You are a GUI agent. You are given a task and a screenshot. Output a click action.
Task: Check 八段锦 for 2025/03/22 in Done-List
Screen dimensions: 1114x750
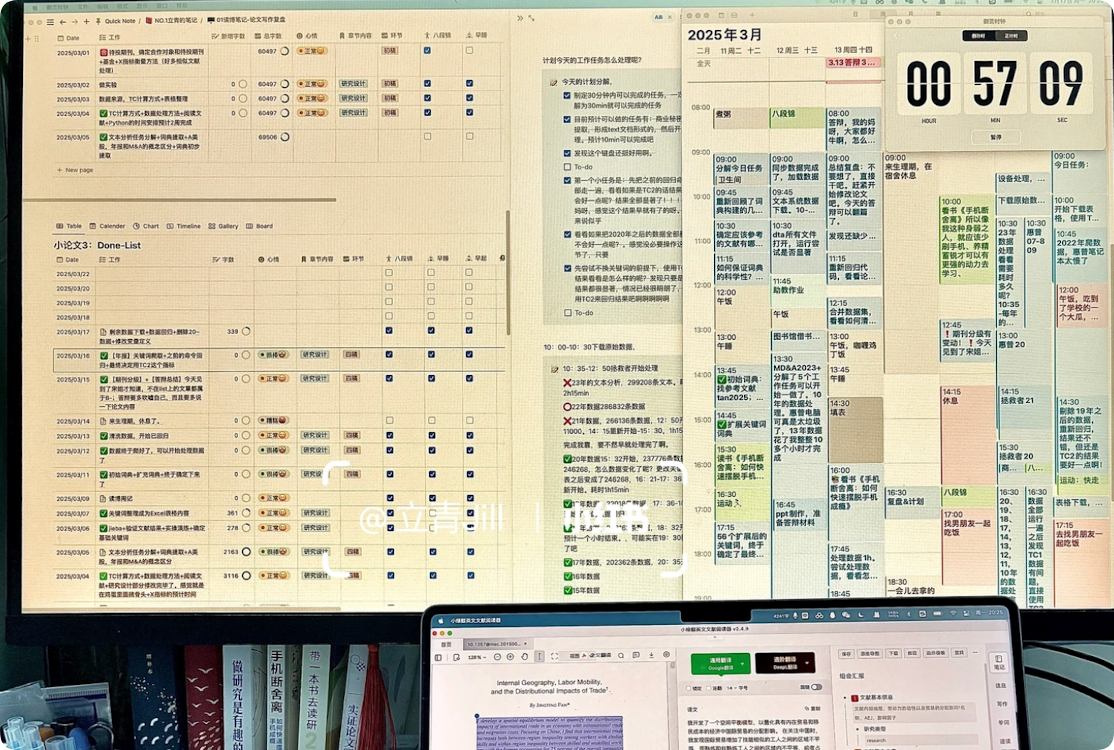(x=389, y=273)
